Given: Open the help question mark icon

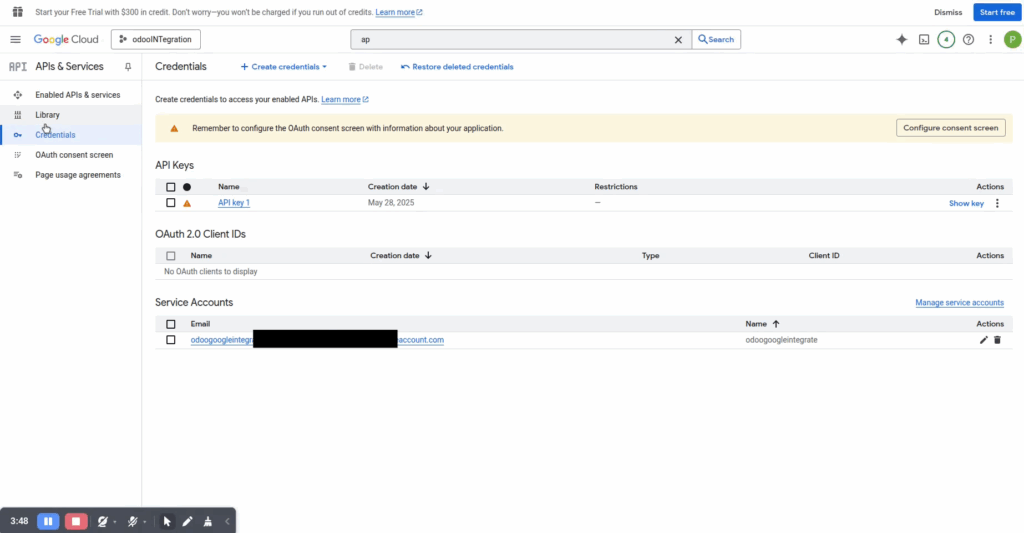Looking at the screenshot, I should click(x=968, y=39).
